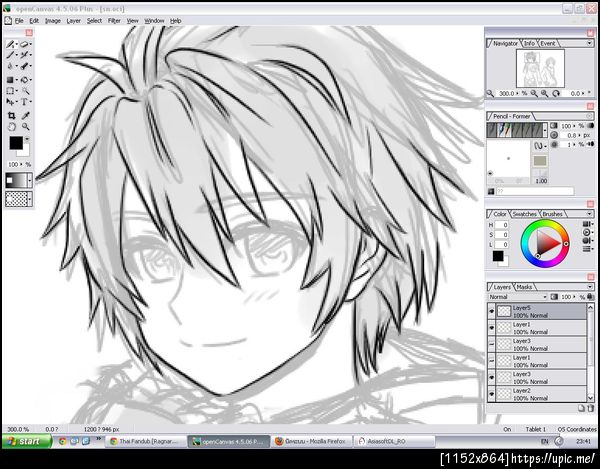This screenshot has width=600, height=469.
Task: Hide Layer5 using its eye icon
Action: coord(492,311)
